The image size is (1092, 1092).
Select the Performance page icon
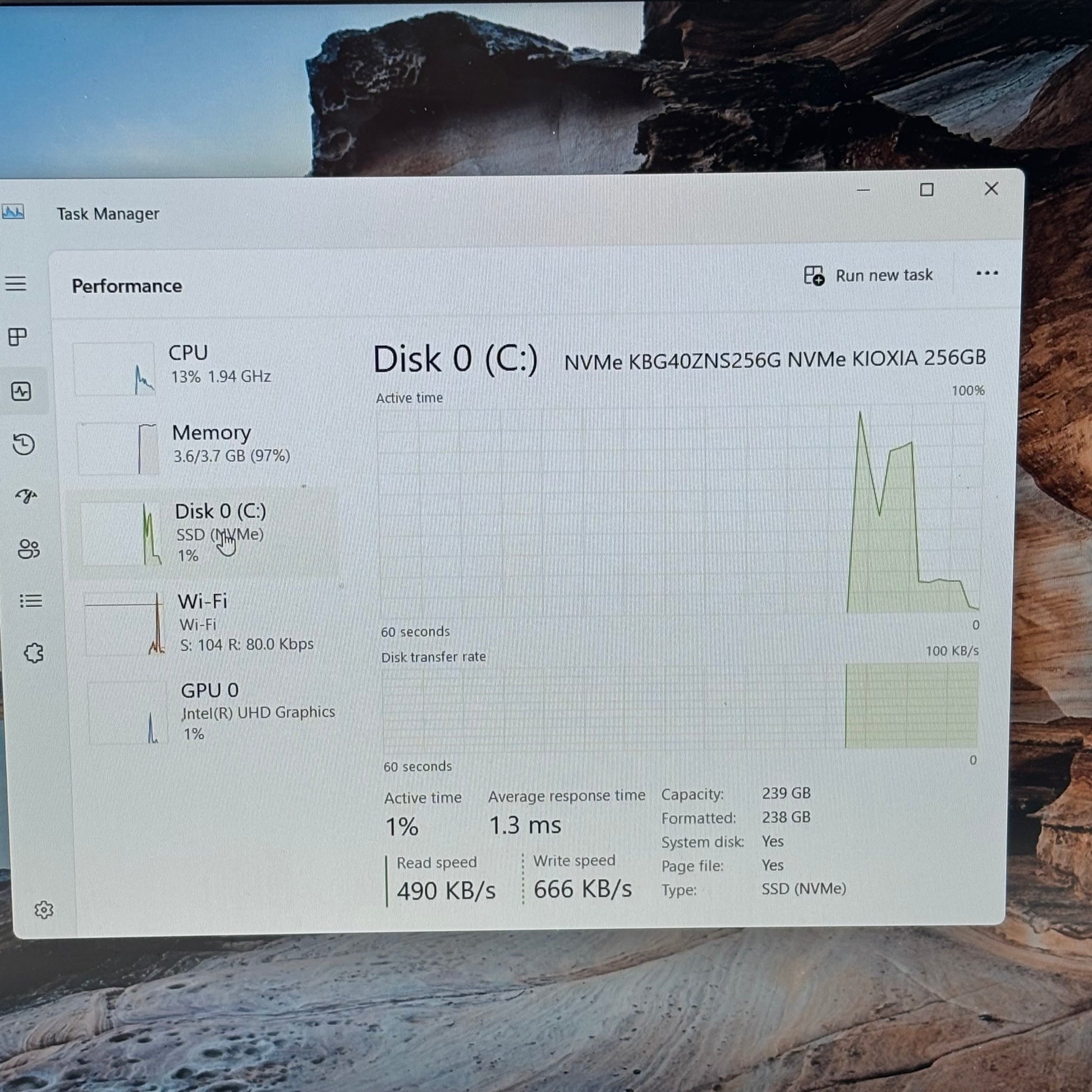pyautogui.click(x=21, y=391)
